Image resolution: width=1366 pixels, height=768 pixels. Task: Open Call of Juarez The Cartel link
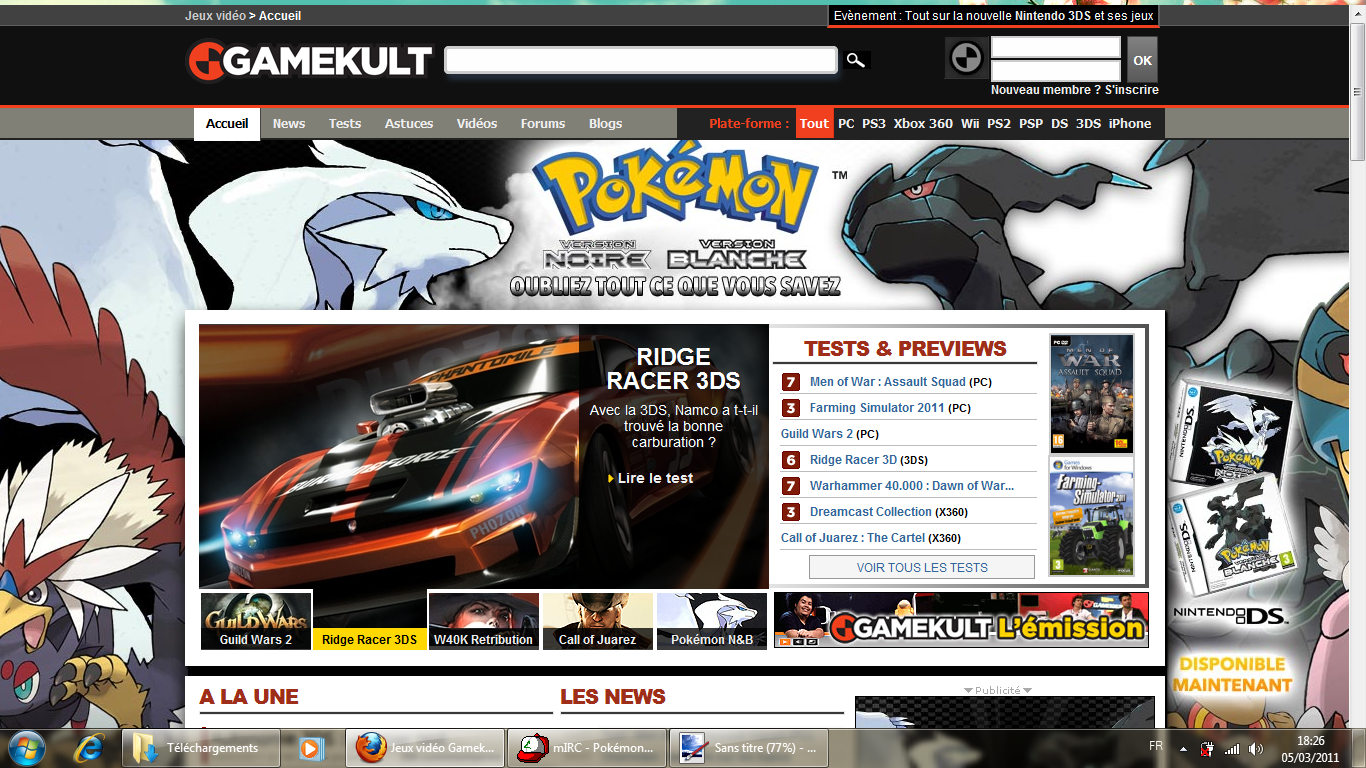[853, 538]
